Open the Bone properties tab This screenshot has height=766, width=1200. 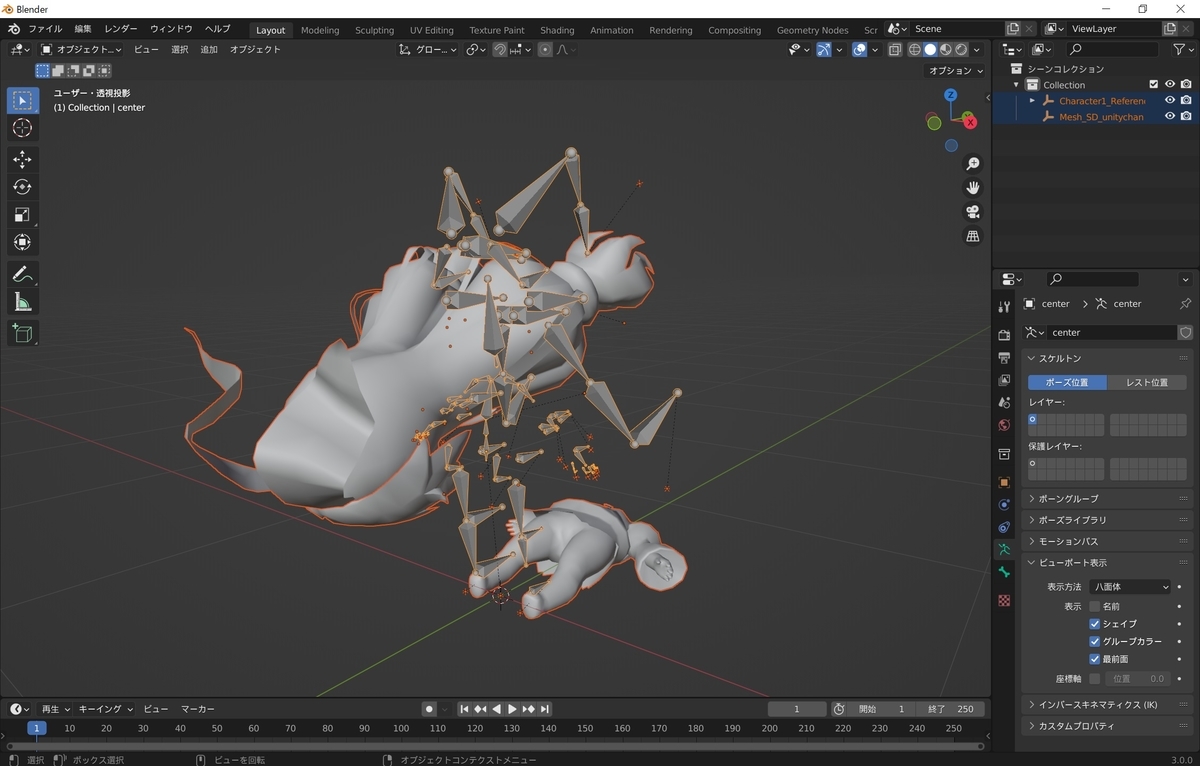point(1004,572)
